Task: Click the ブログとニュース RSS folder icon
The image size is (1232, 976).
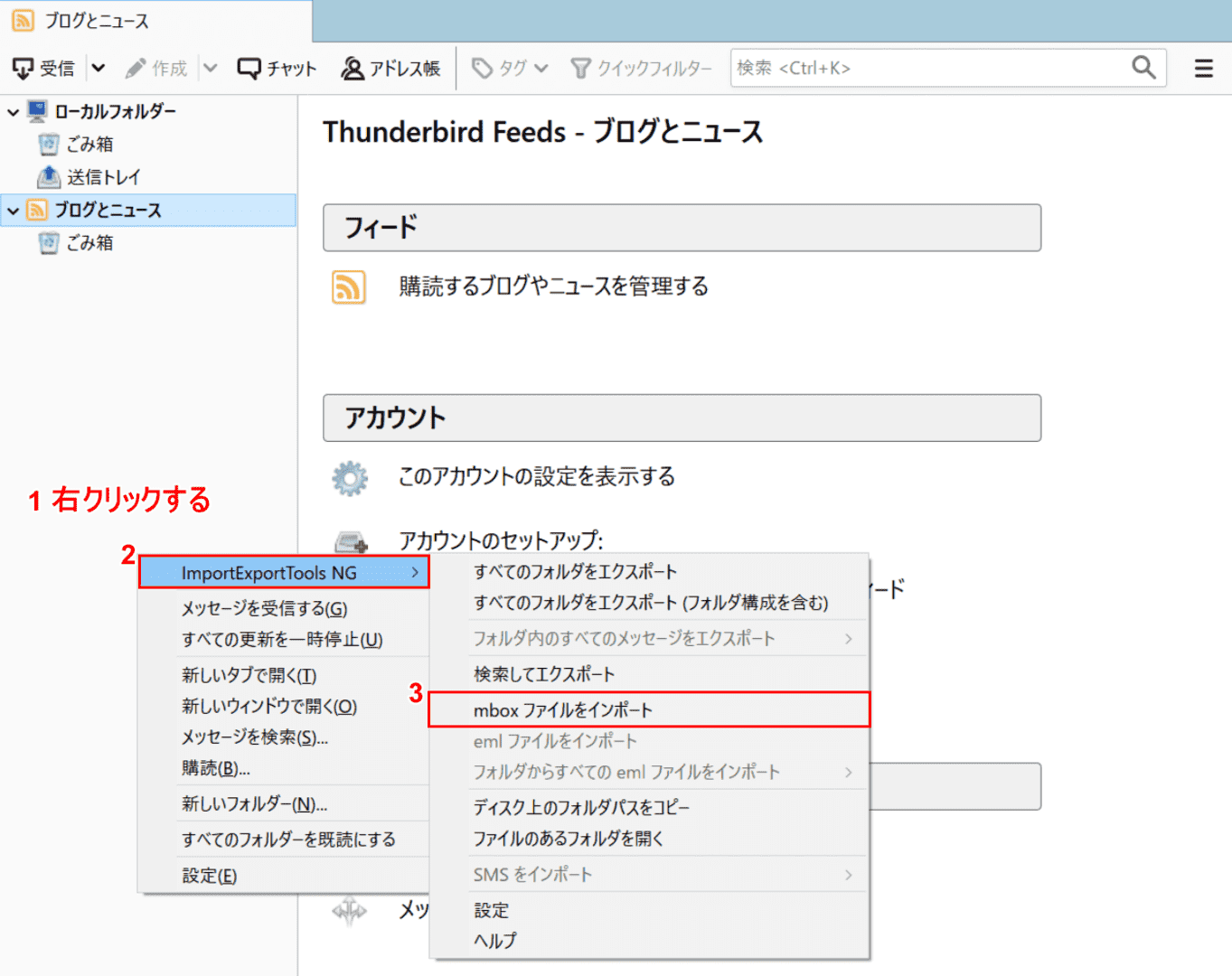Action: pyautogui.click(x=37, y=210)
